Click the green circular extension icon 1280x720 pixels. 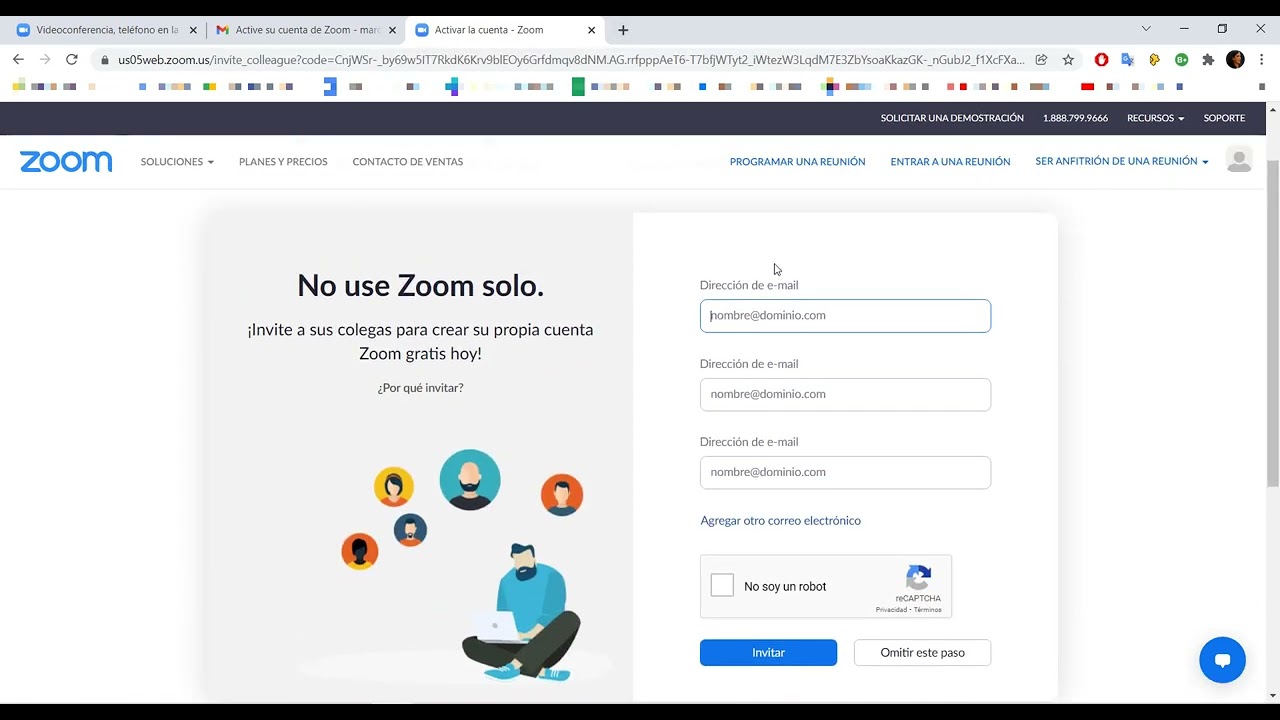[1181, 60]
